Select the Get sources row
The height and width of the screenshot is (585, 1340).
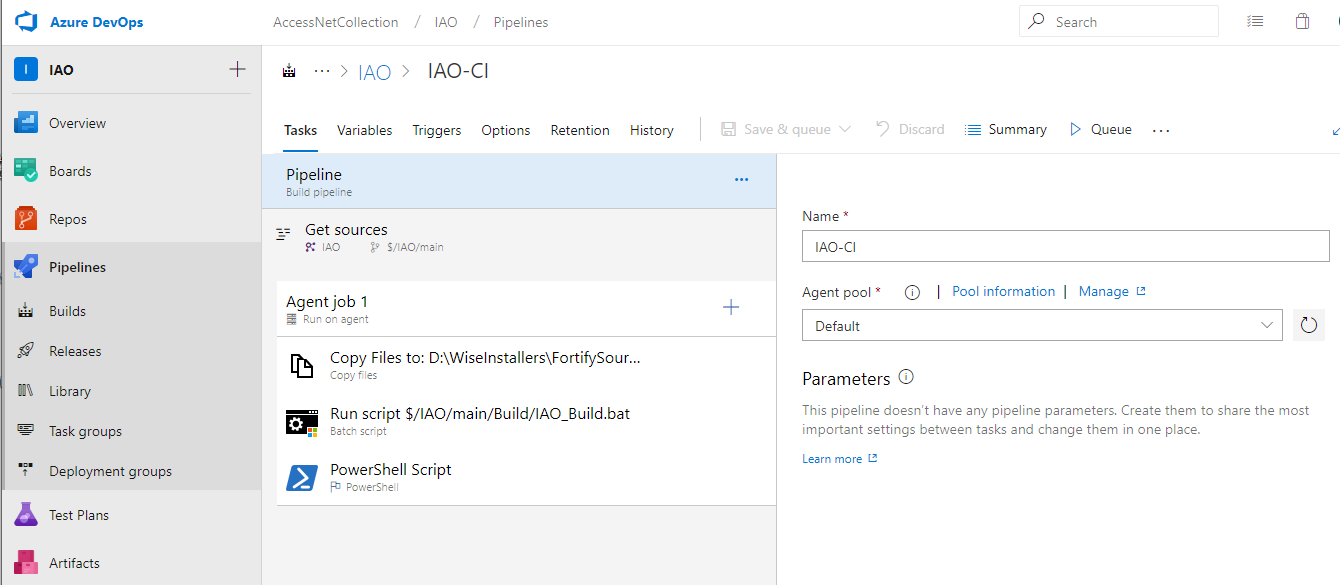pyautogui.click(x=519, y=237)
